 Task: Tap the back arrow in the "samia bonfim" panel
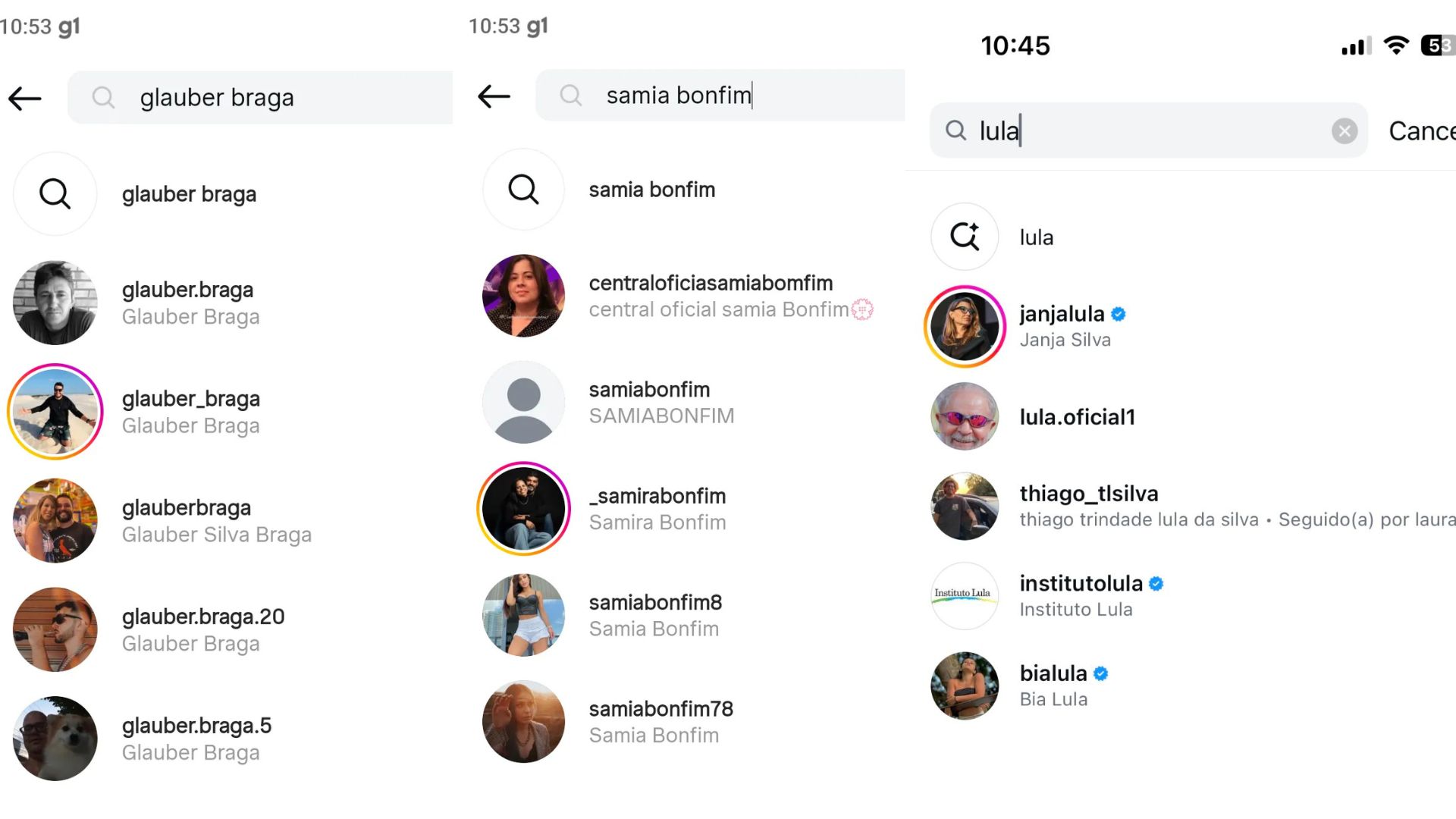tap(493, 96)
